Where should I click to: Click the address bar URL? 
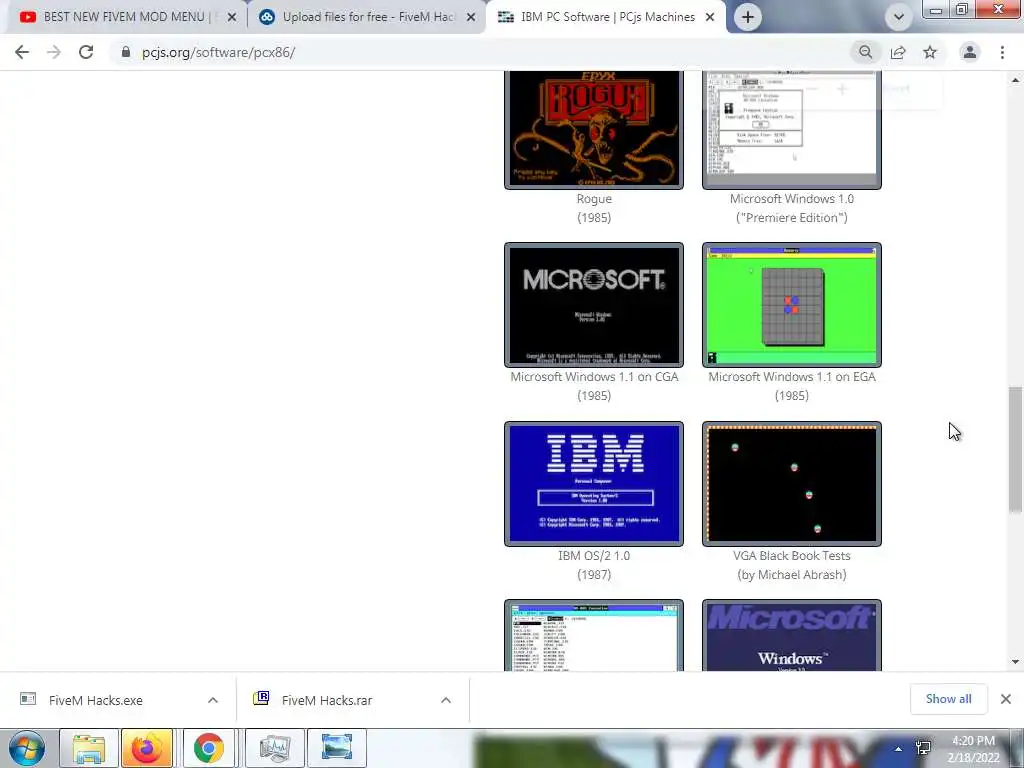[218, 52]
